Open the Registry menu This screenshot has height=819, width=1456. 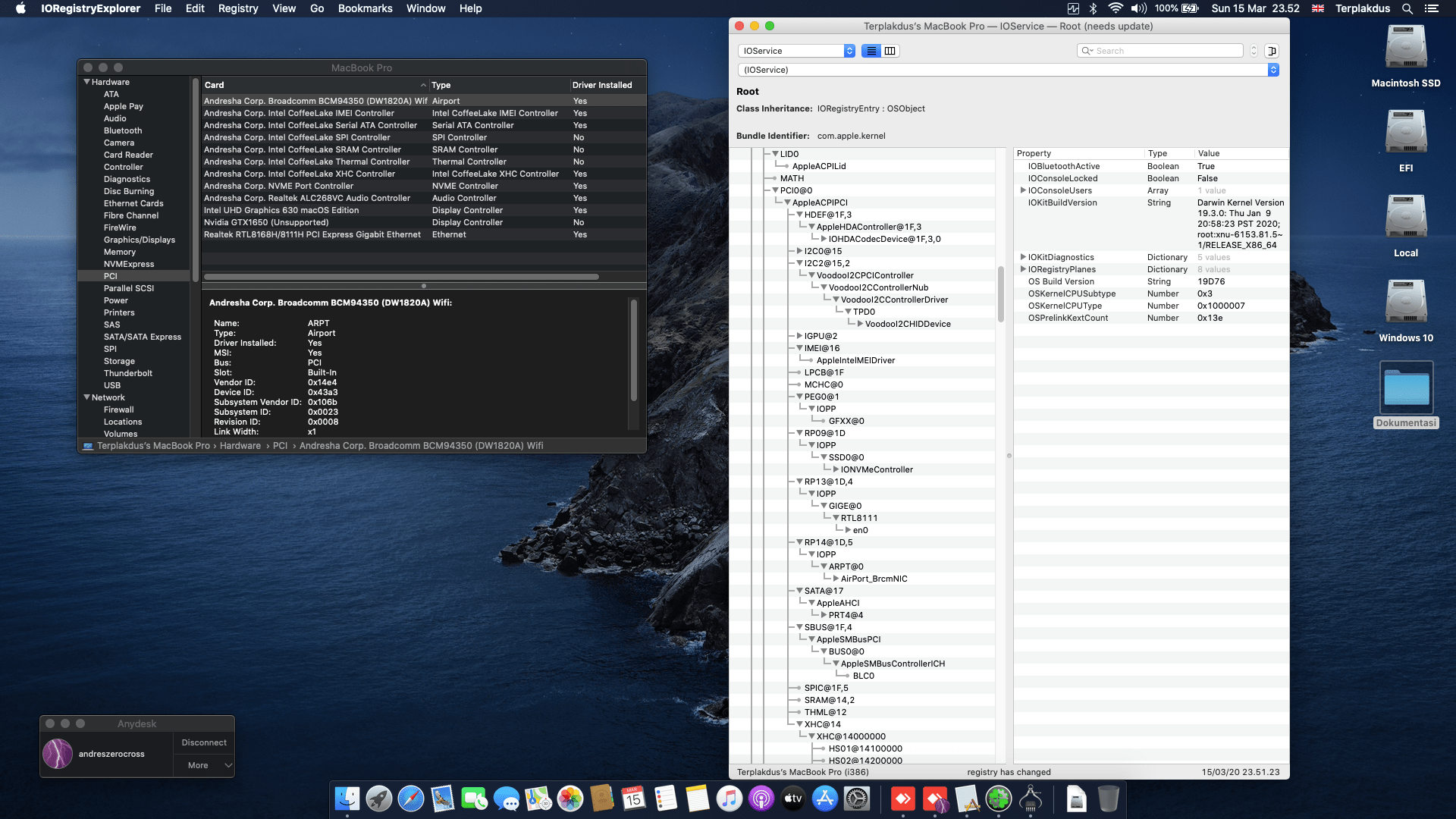238,8
